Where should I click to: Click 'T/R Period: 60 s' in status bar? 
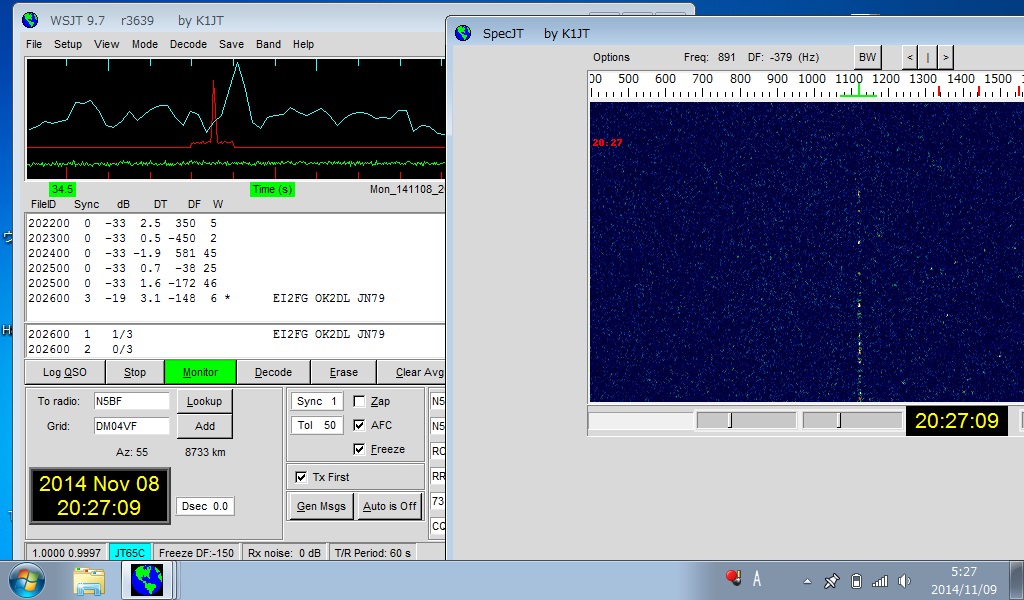[x=372, y=553]
